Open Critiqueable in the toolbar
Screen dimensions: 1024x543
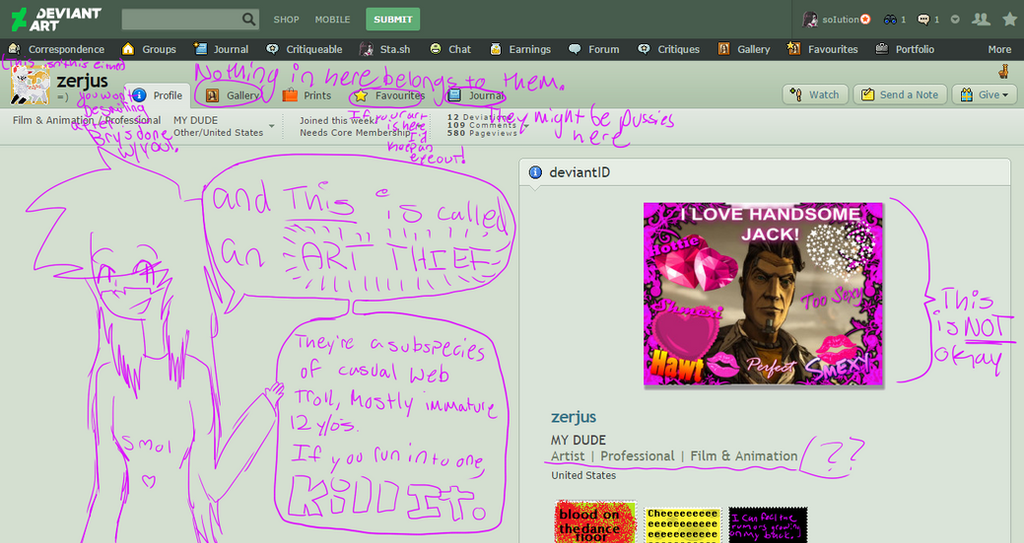[304, 49]
